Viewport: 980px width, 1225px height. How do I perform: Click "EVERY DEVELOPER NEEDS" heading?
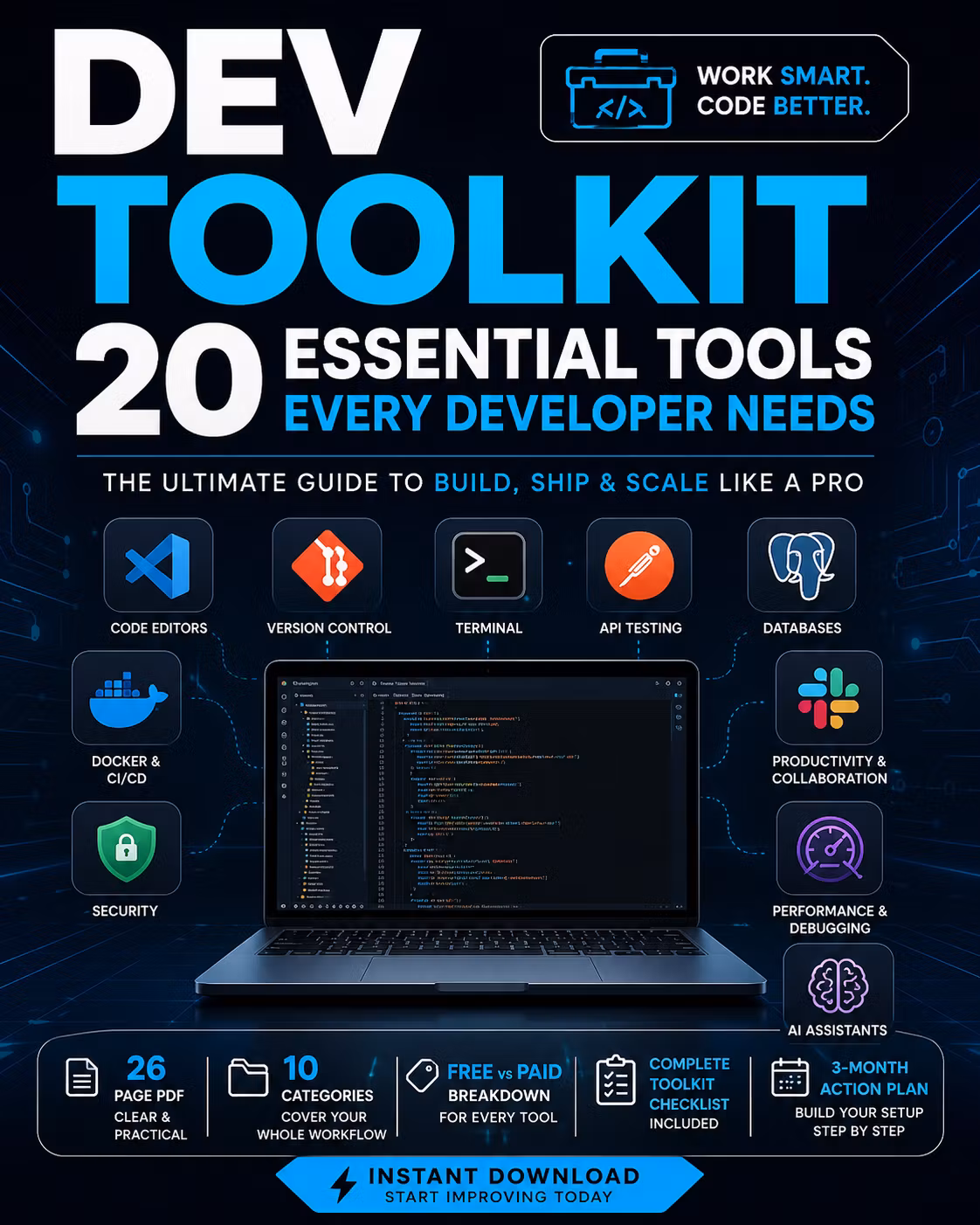(x=579, y=413)
